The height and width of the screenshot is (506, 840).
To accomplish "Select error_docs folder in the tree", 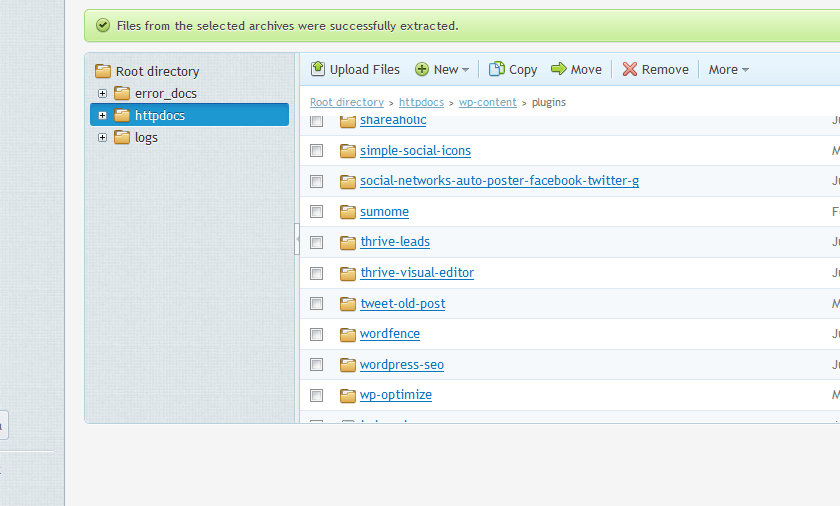I will [166, 94].
